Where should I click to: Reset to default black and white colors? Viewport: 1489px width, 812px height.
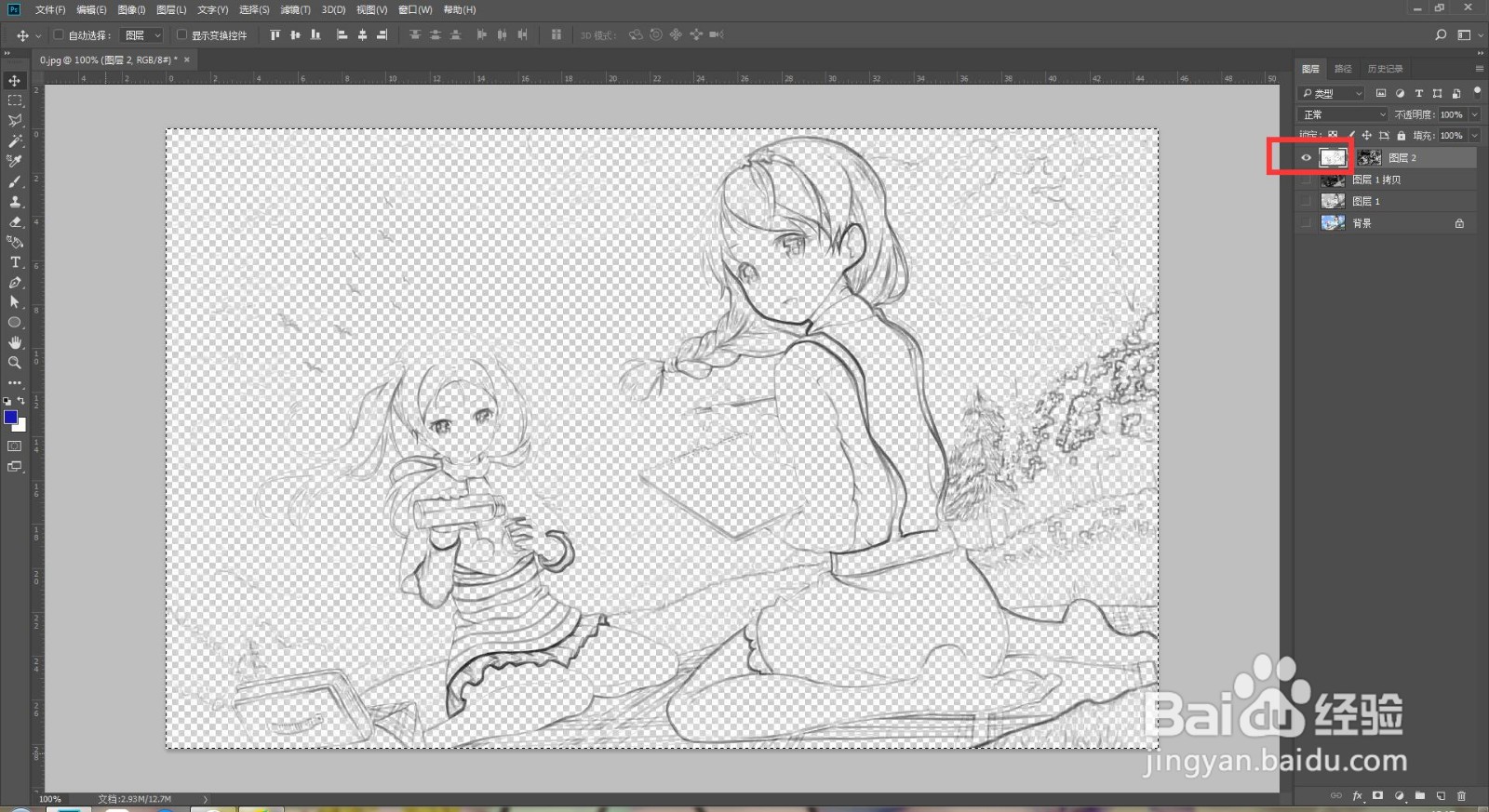[x=7, y=401]
